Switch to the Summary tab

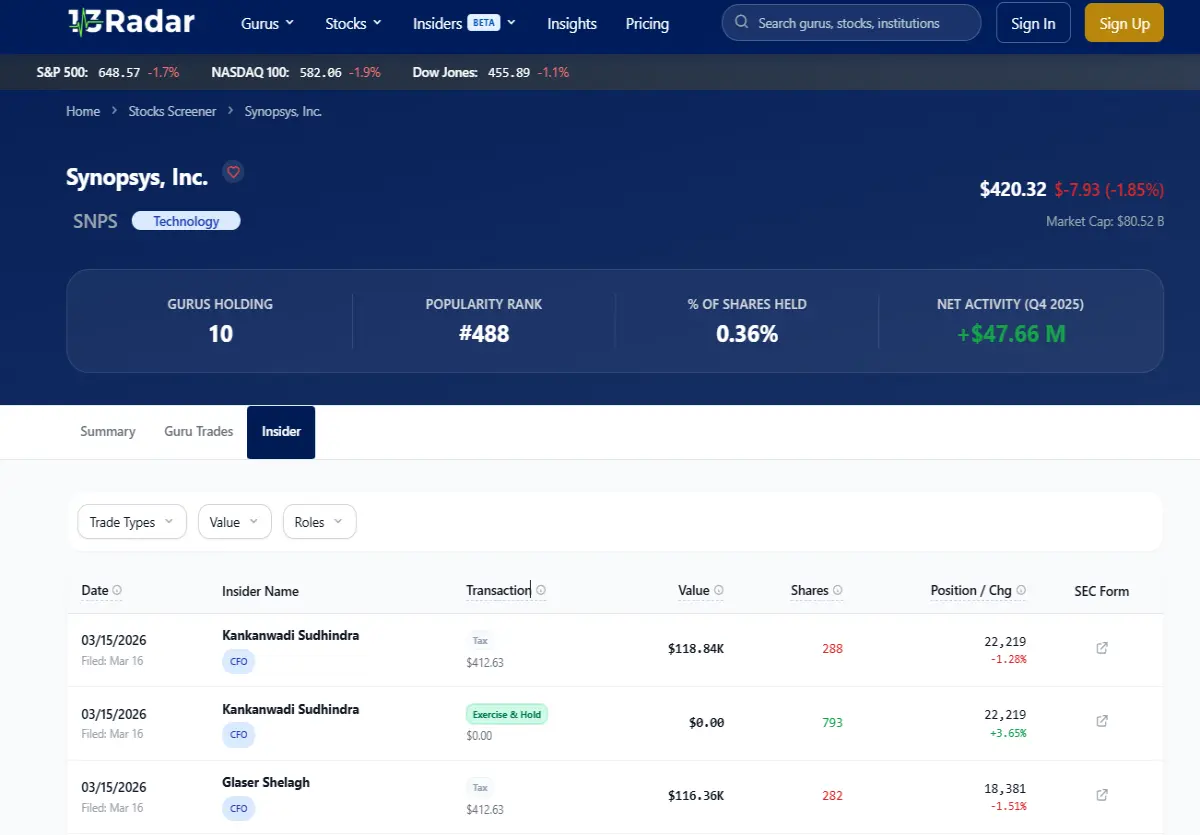click(x=108, y=431)
